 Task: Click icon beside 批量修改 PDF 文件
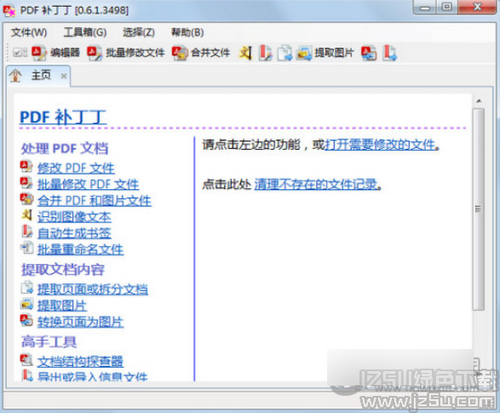pos(26,183)
